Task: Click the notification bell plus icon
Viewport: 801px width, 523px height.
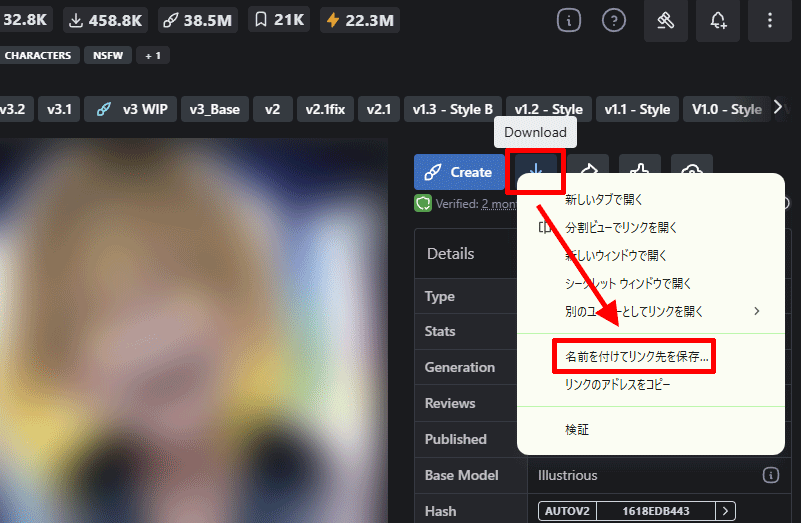Action: [x=718, y=20]
